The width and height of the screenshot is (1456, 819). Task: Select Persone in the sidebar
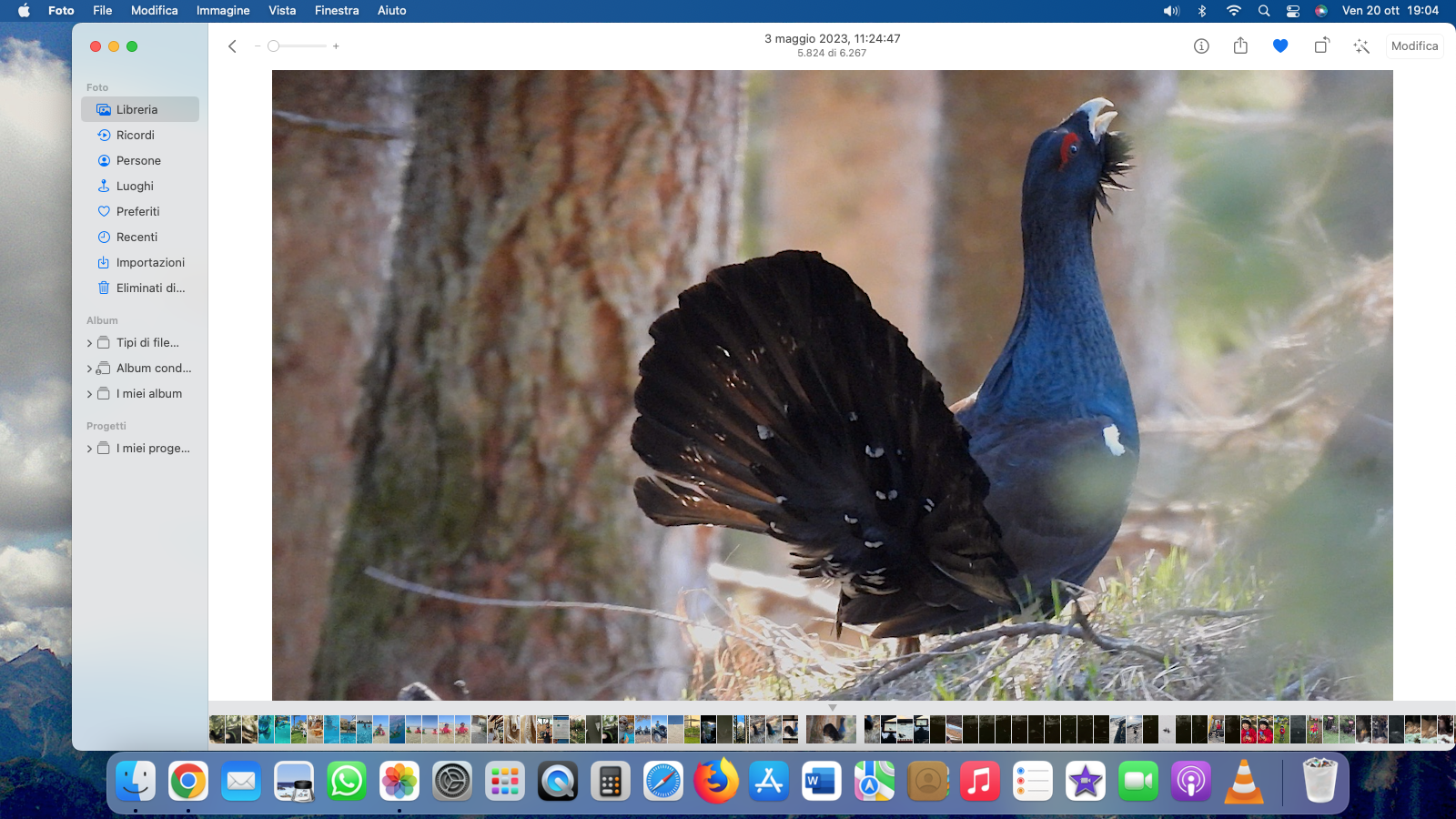tap(140, 160)
